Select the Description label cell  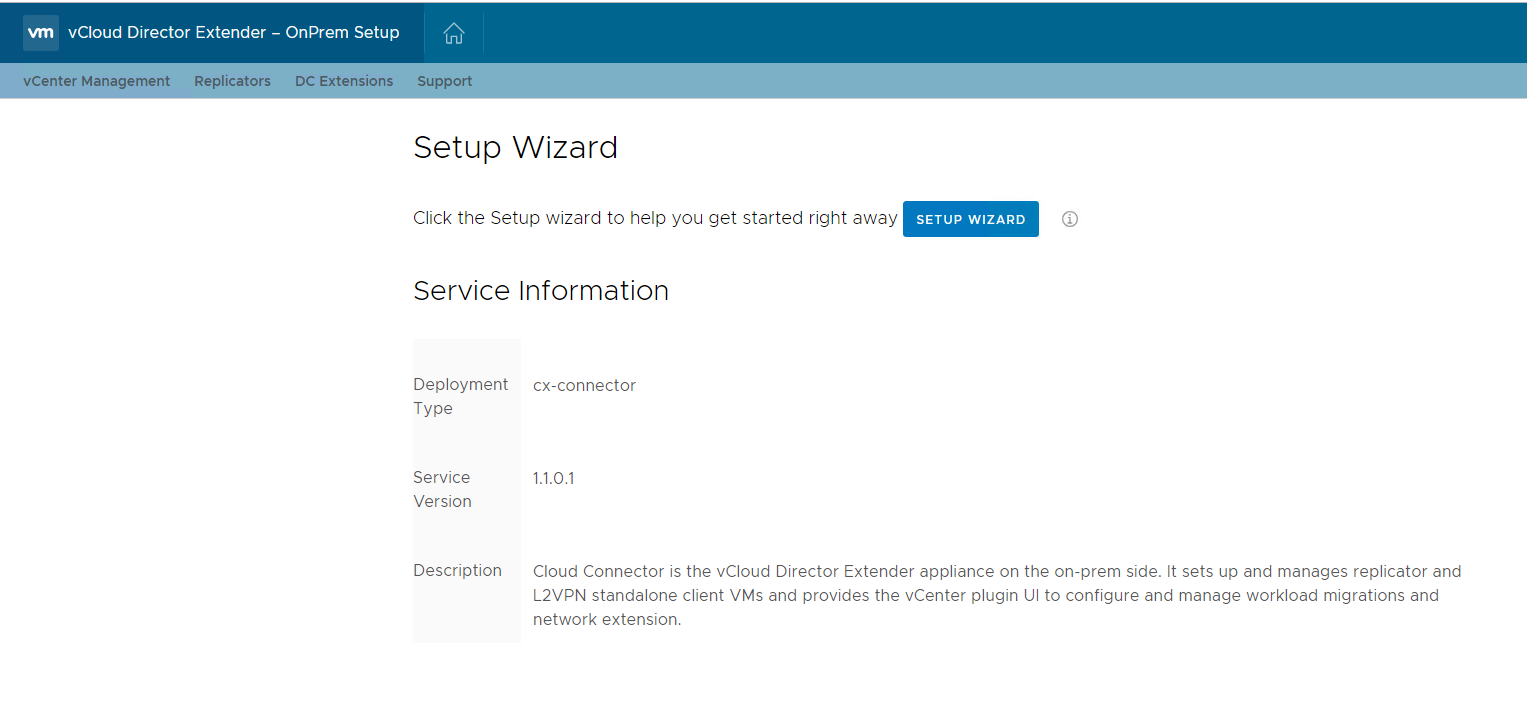tap(458, 571)
